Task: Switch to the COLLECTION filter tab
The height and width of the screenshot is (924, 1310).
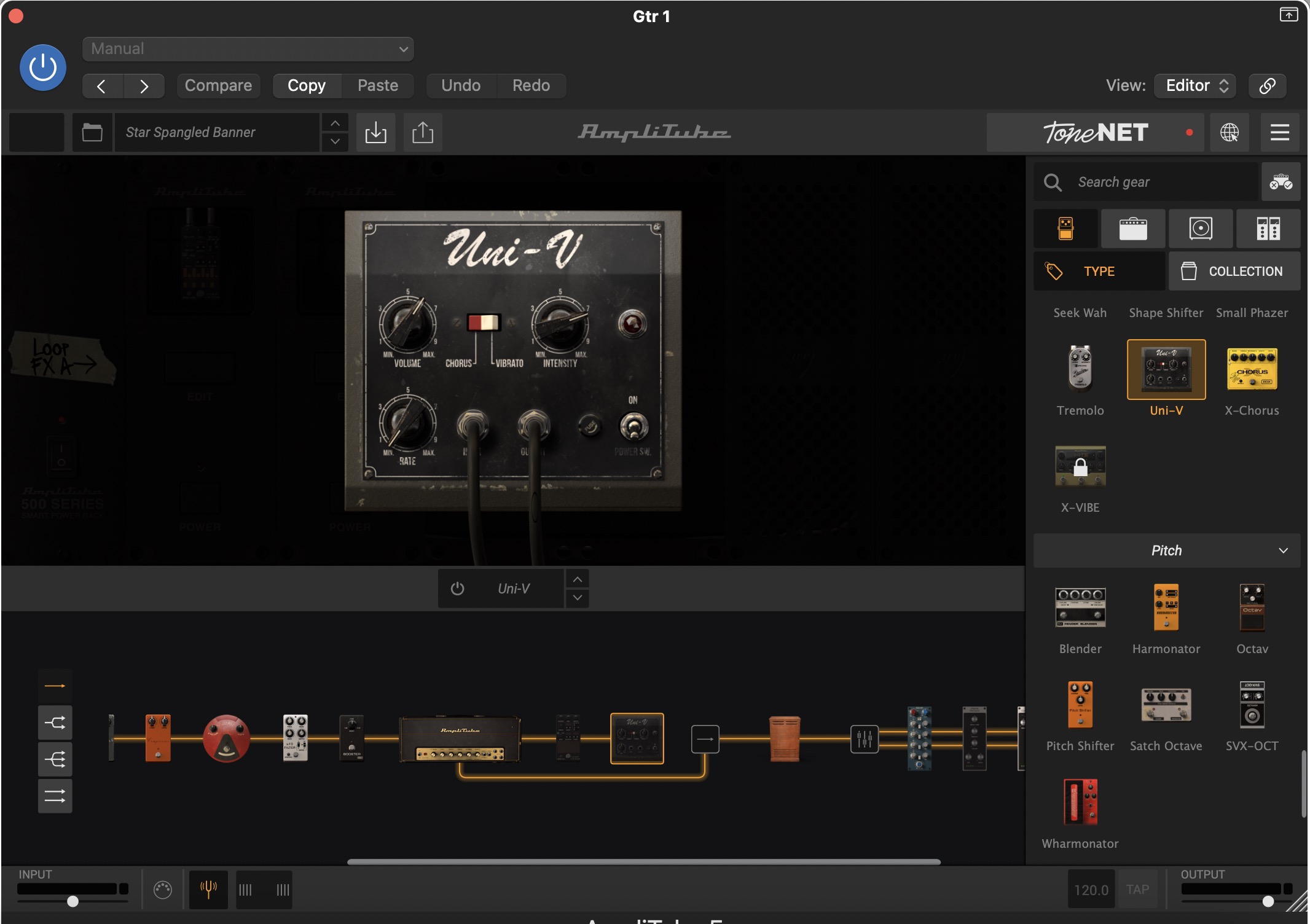Action: click(1234, 271)
